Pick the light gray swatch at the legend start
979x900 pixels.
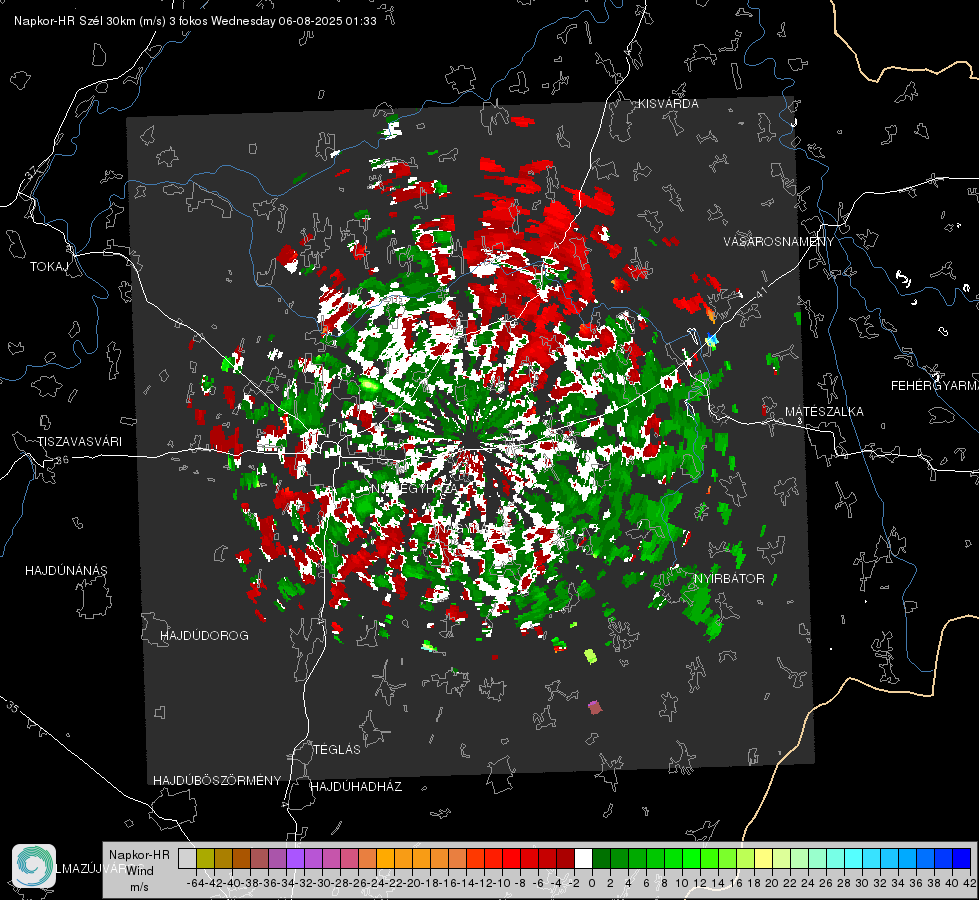[187, 859]
